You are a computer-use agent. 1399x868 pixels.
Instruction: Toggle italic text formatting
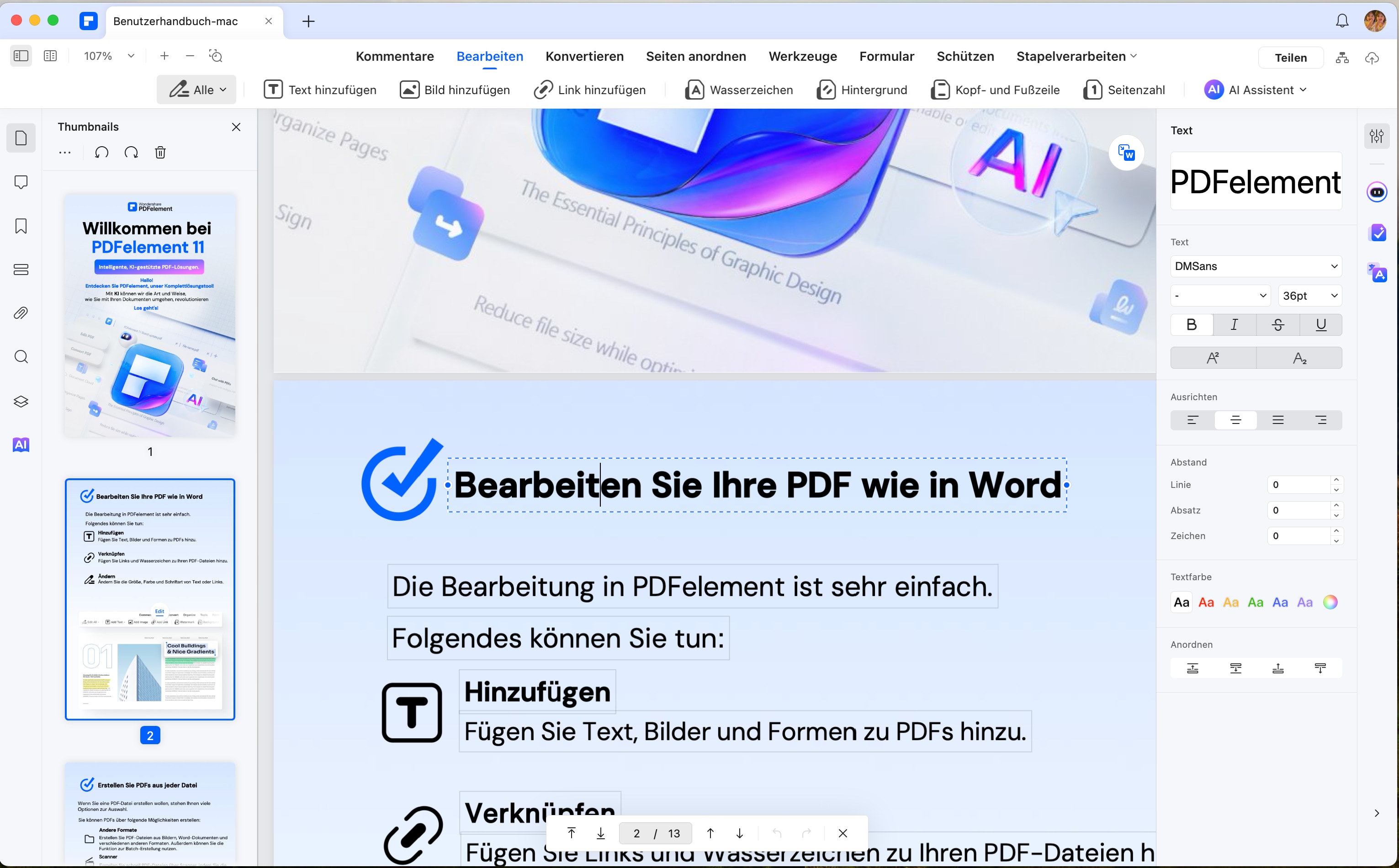tap(1234, 324)
